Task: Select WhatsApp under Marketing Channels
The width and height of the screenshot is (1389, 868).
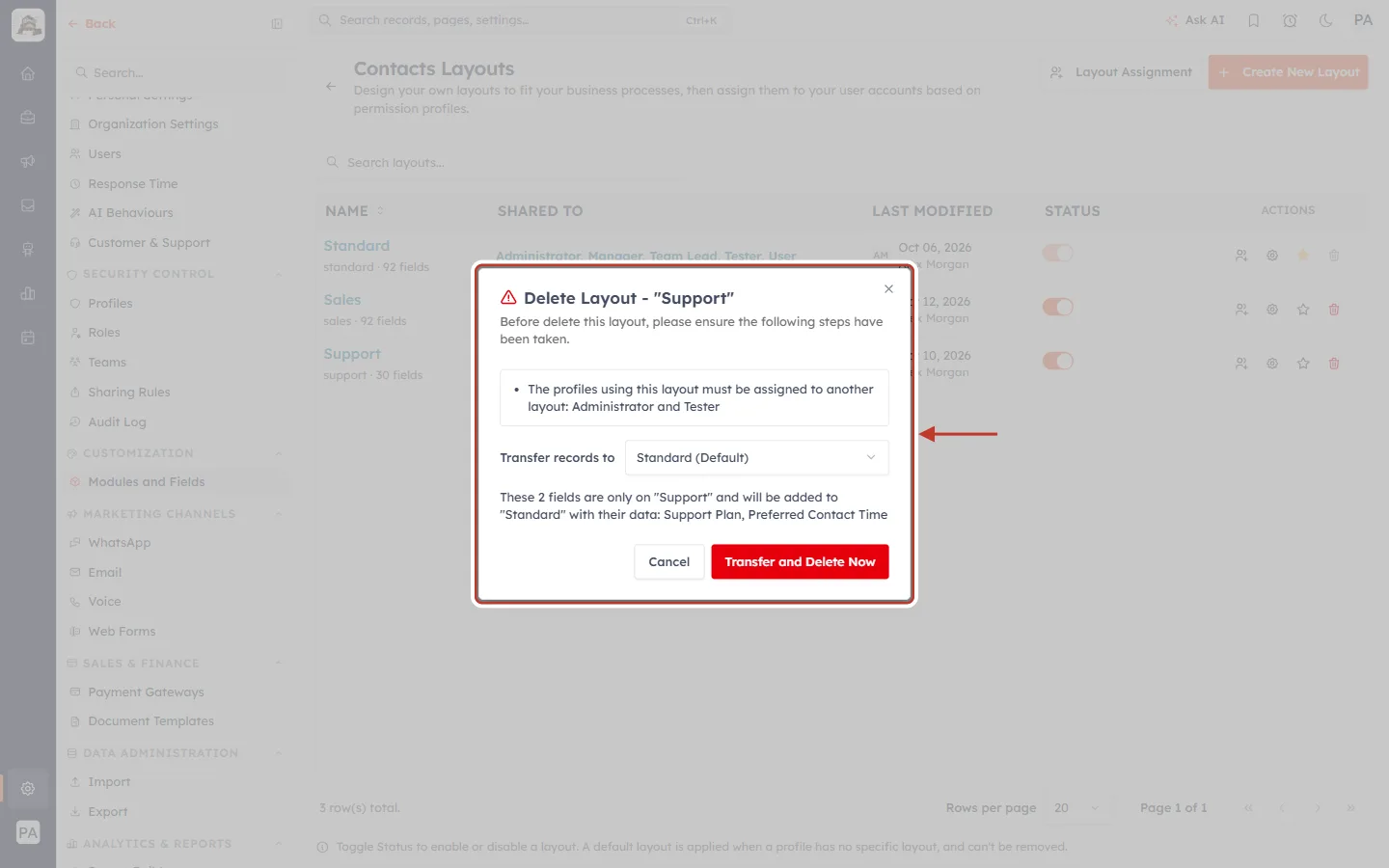Action: (119, 543)
